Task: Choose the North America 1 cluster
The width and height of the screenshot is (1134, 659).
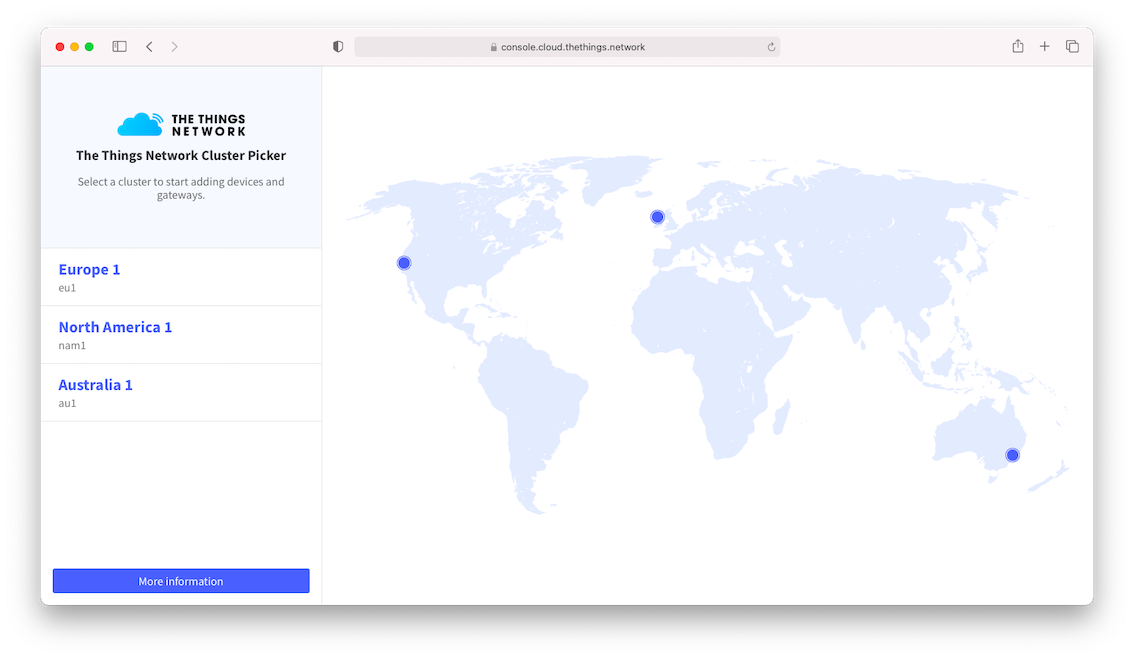Action: tap(115, 328)
